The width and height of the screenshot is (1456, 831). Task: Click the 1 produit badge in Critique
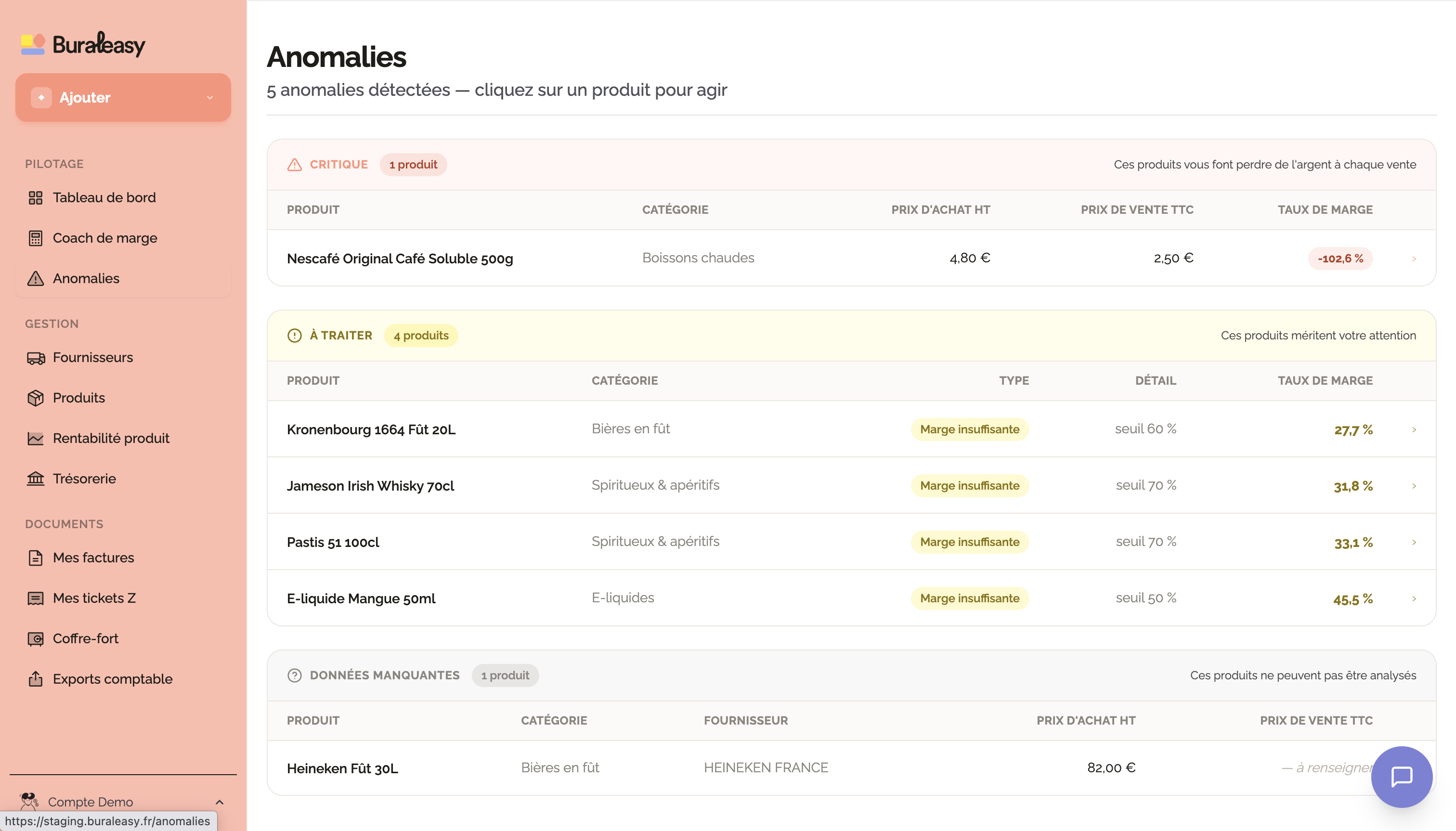[413, 165]
